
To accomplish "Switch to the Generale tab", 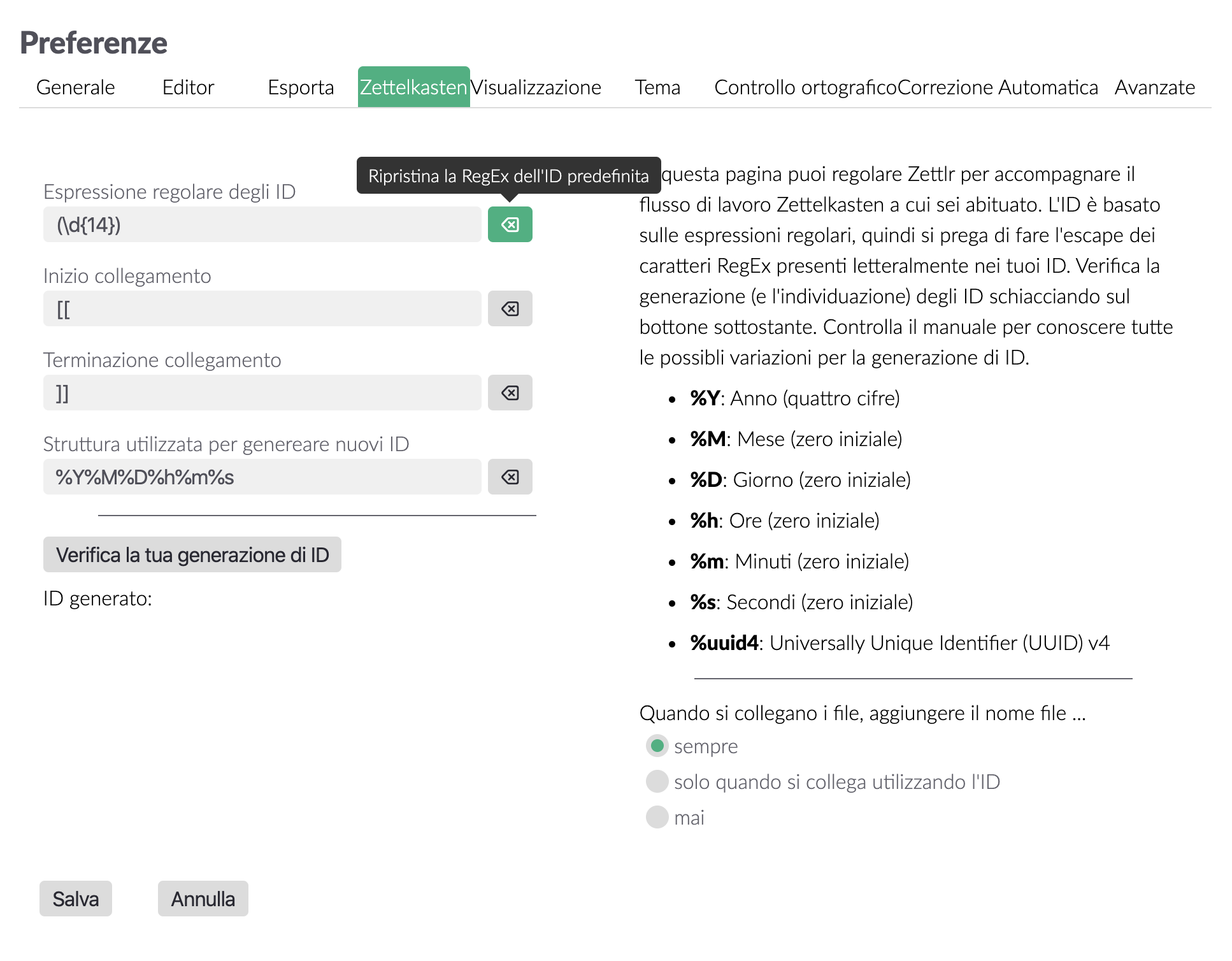I will click(x=75, y=87).
